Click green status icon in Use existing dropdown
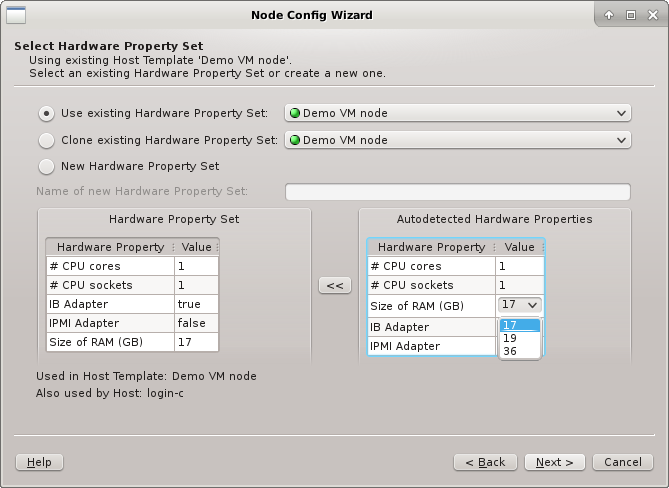669x488 pixels. click(x=295, y=113)
